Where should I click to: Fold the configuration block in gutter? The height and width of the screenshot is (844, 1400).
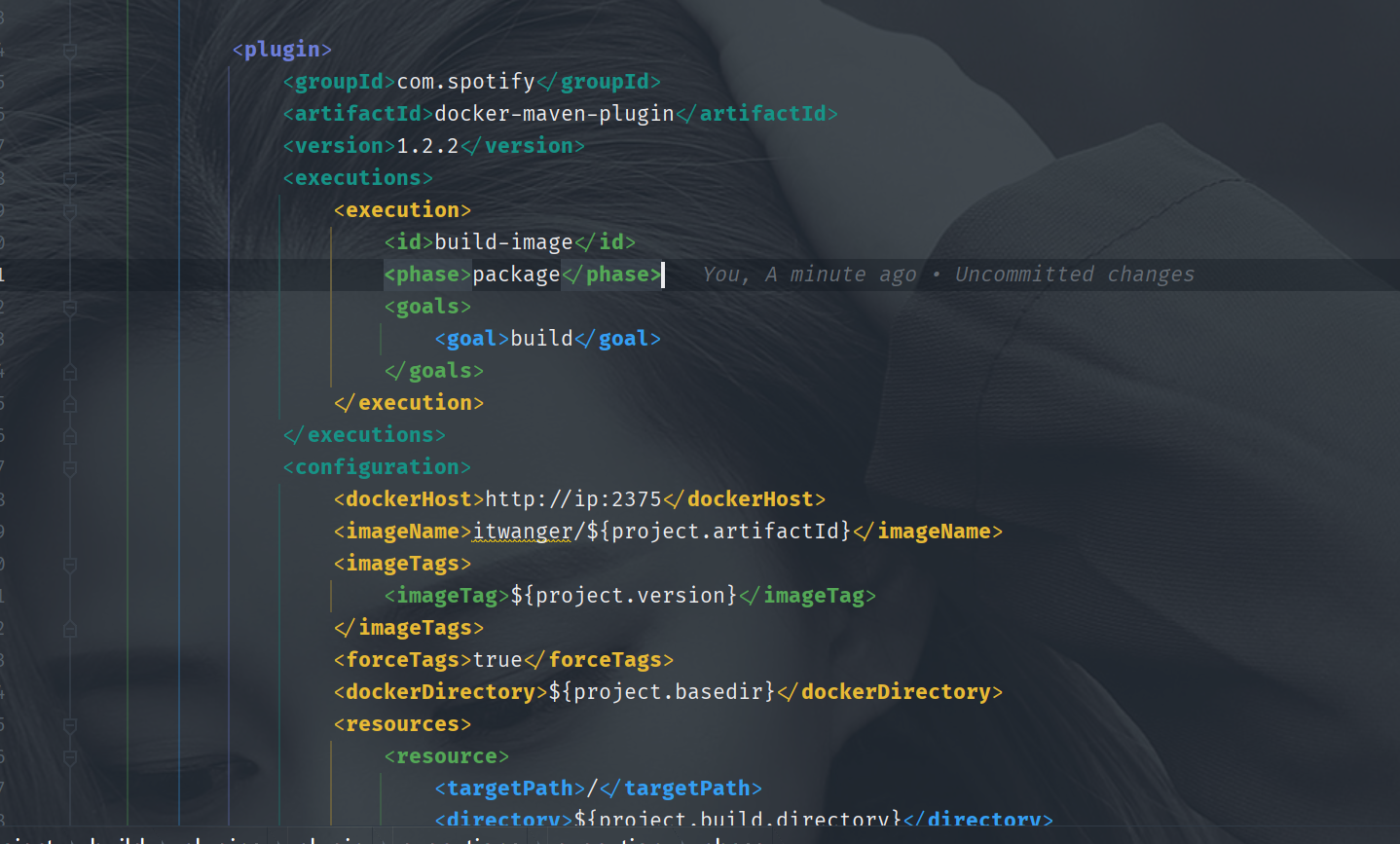[70, 468]
